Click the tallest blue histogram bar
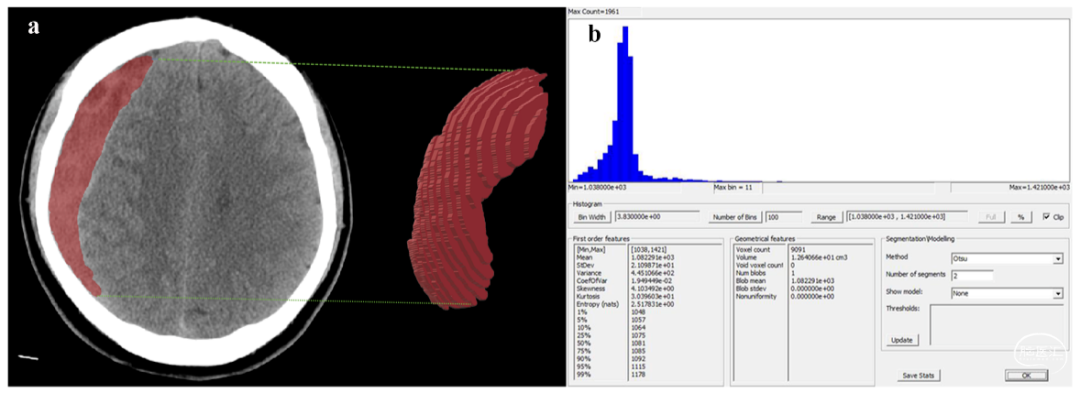1080x393 pixels. (626, 103)
